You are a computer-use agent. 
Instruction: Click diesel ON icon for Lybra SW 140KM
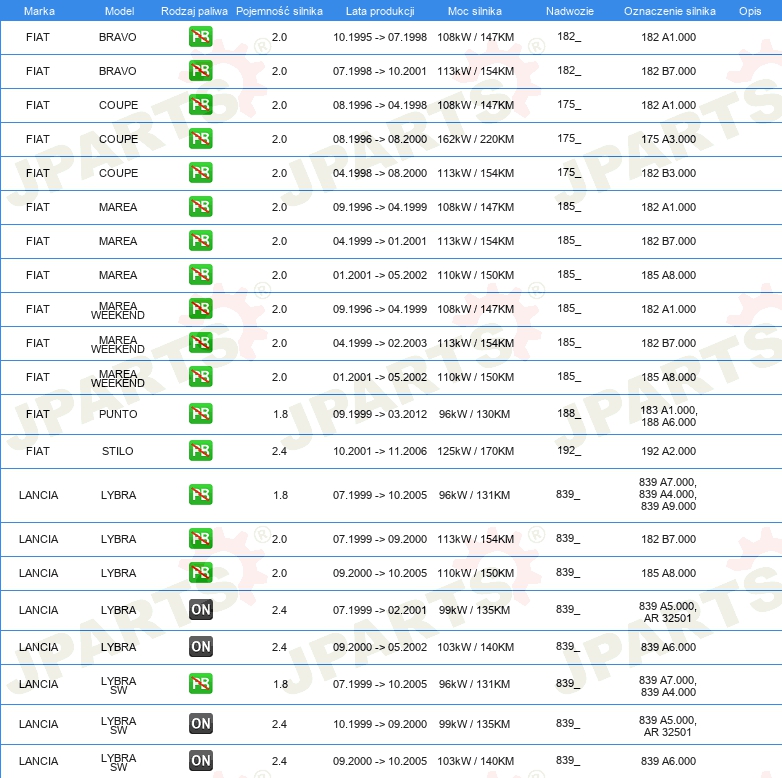point(201,761)
